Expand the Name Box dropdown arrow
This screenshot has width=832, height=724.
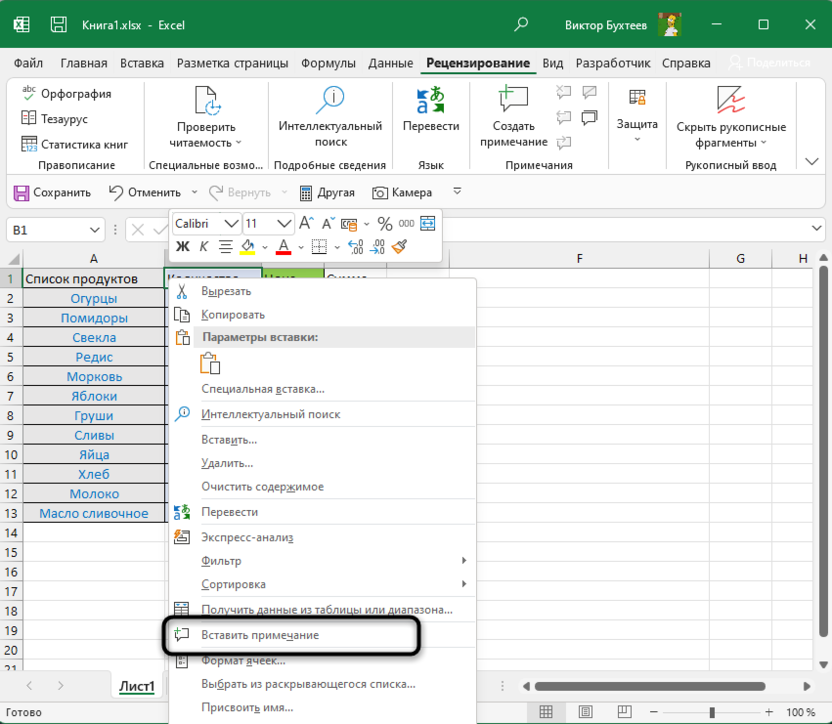click(x=93, y=230)
